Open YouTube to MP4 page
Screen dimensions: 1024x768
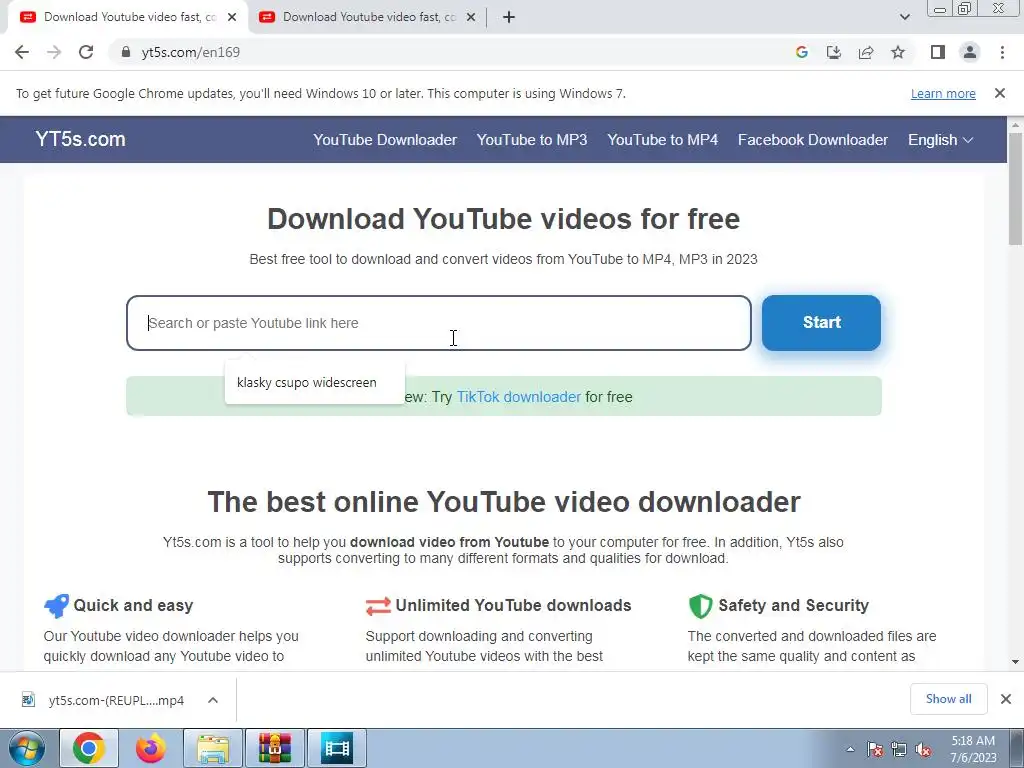coord(662,140)
